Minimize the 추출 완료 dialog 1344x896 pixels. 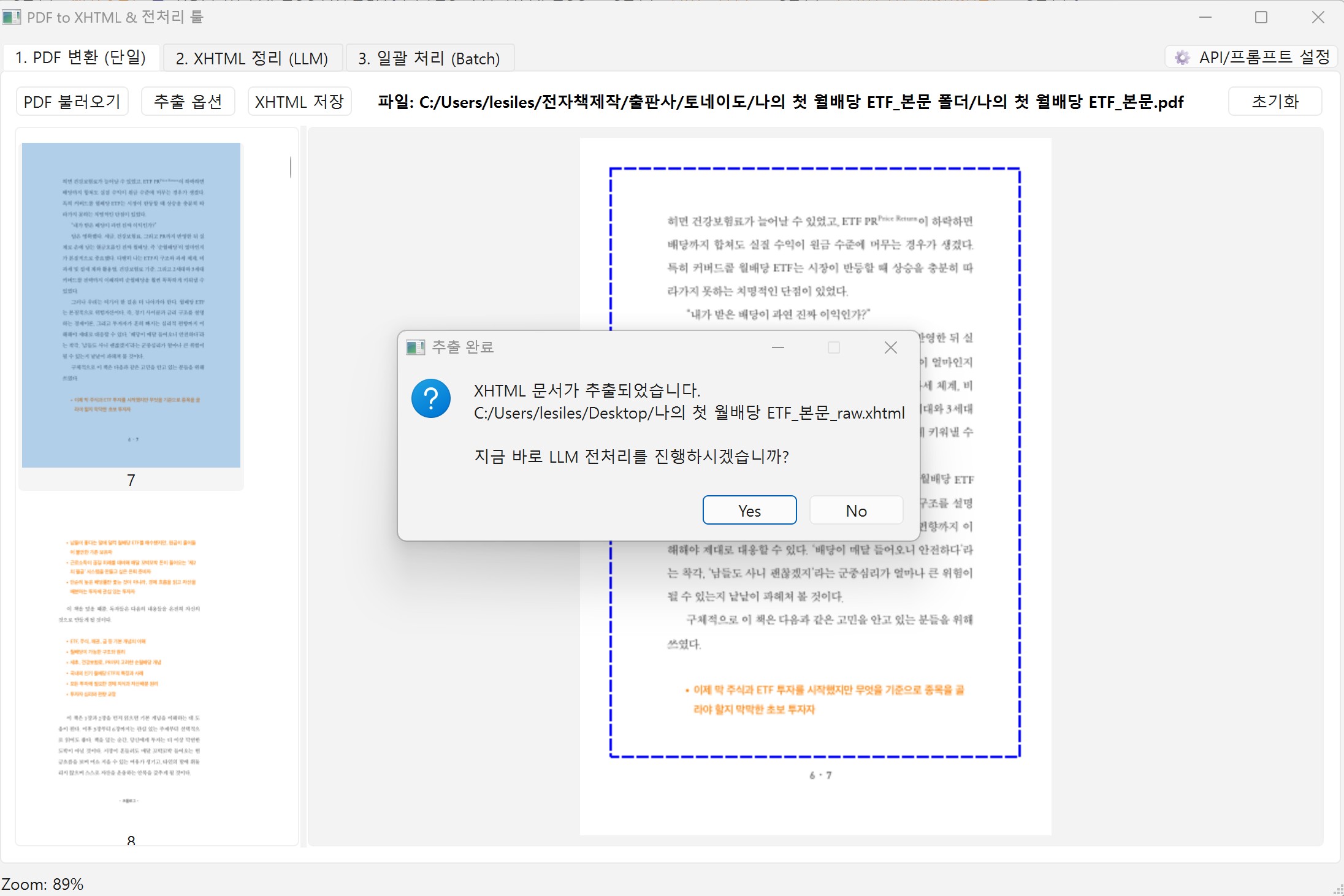778,347
